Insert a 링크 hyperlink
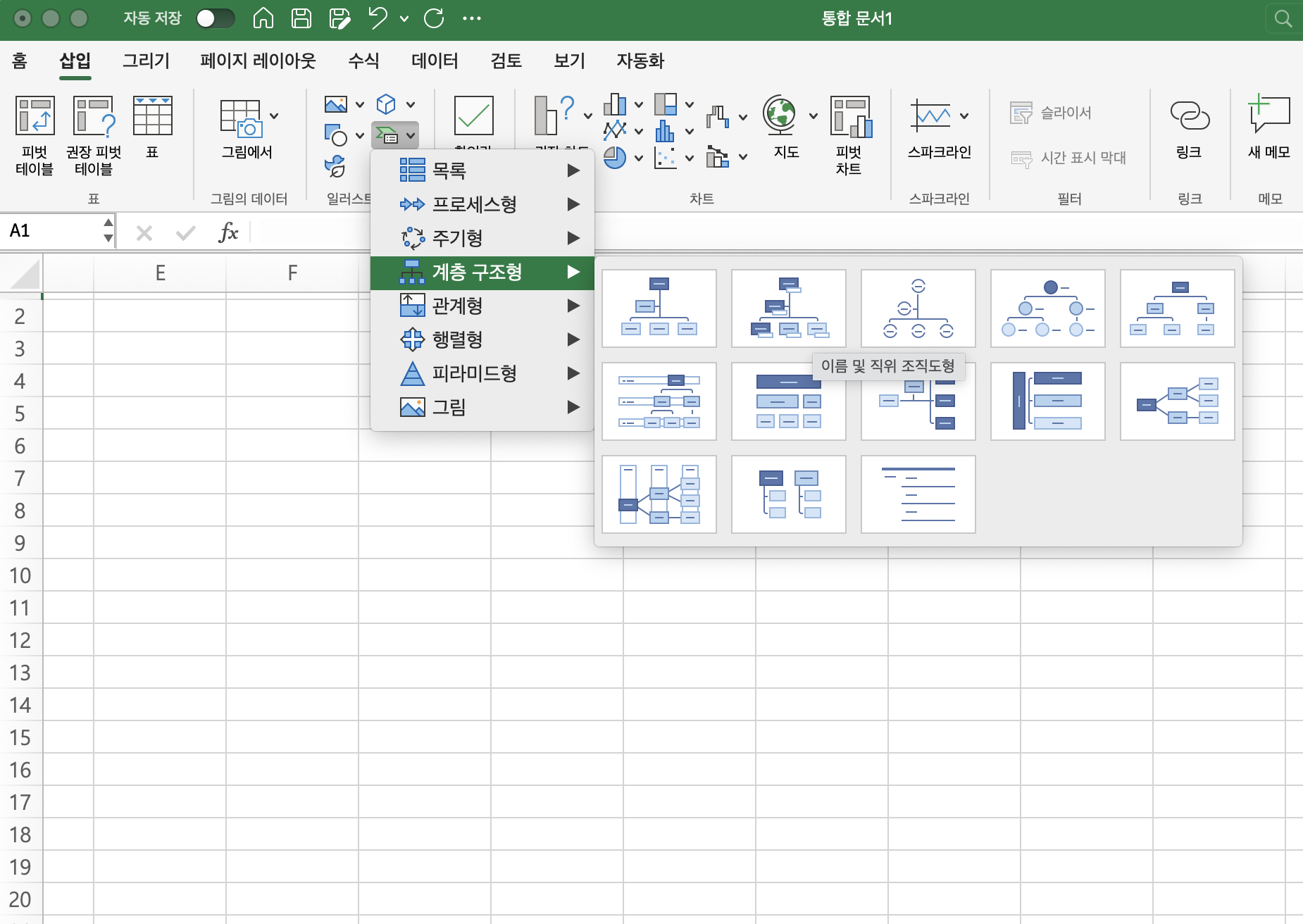 tap(1190, 128)
